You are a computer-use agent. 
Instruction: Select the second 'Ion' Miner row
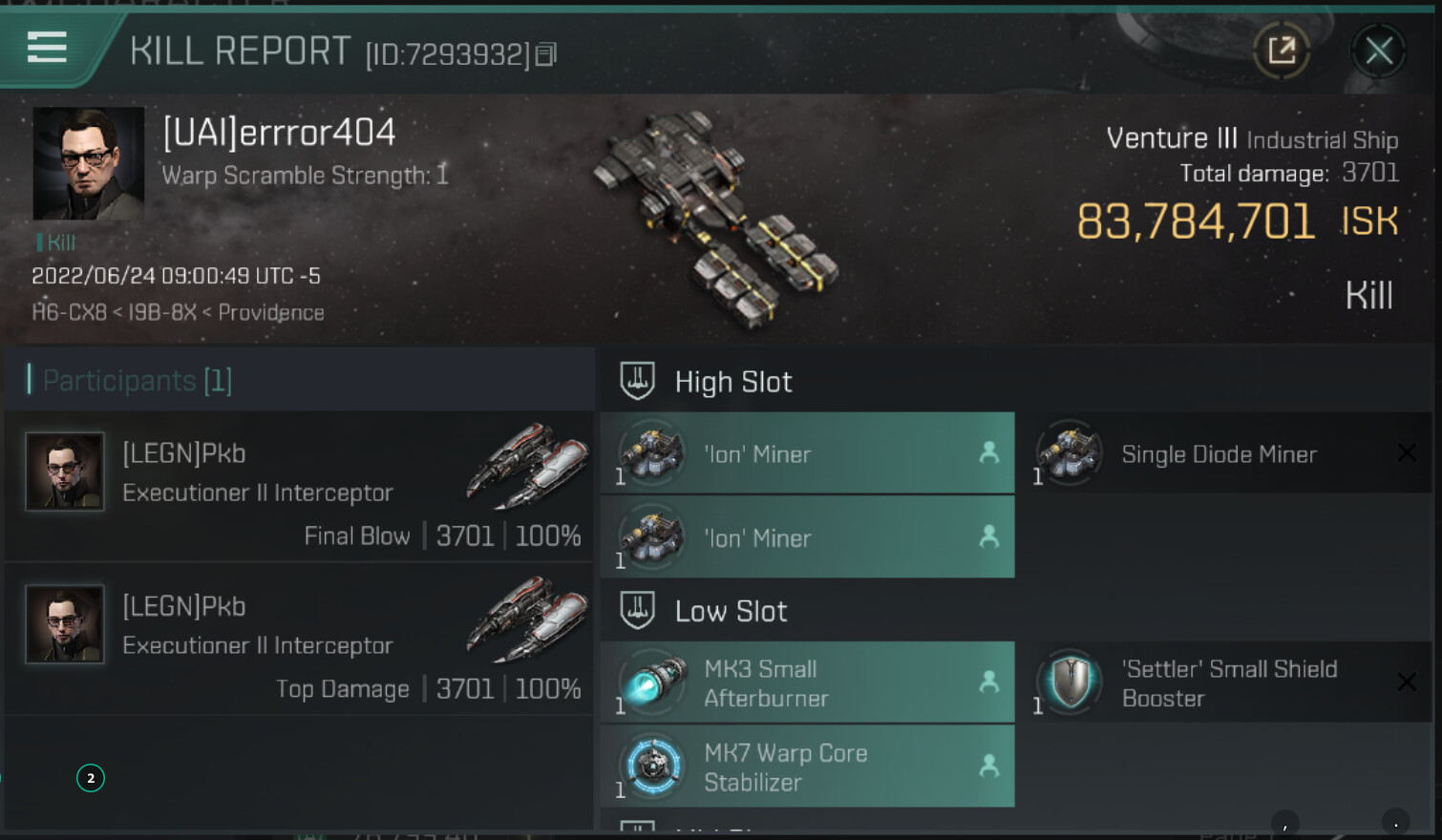click(x=807, y=537)
